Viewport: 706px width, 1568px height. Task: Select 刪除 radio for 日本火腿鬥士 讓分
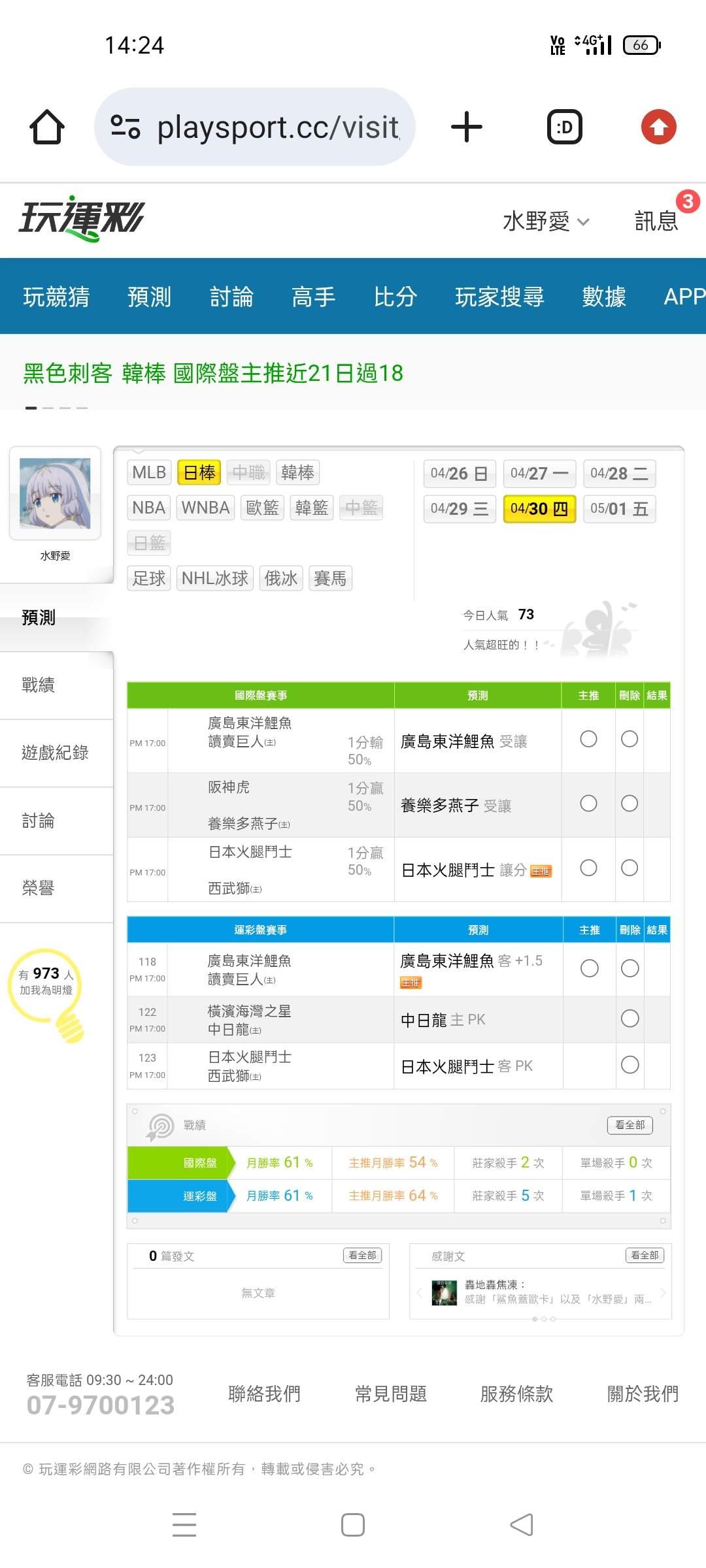(x=630, y=868)
